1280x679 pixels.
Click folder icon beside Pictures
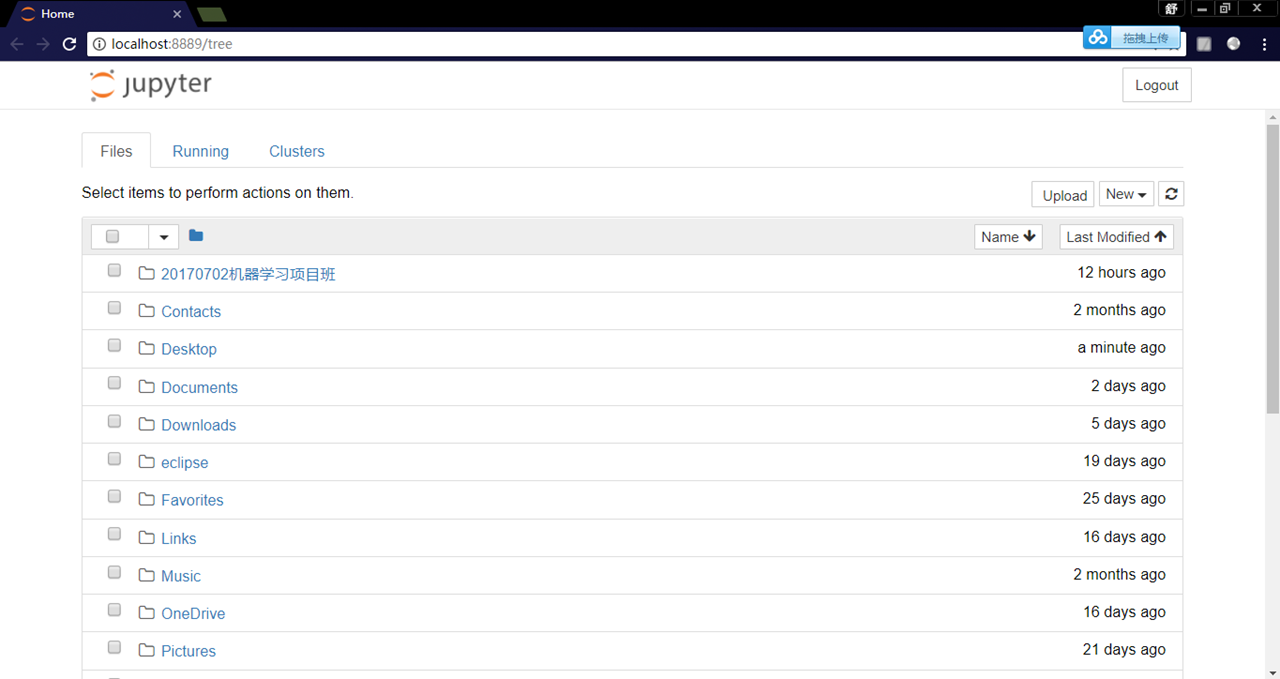pos(147,650)
